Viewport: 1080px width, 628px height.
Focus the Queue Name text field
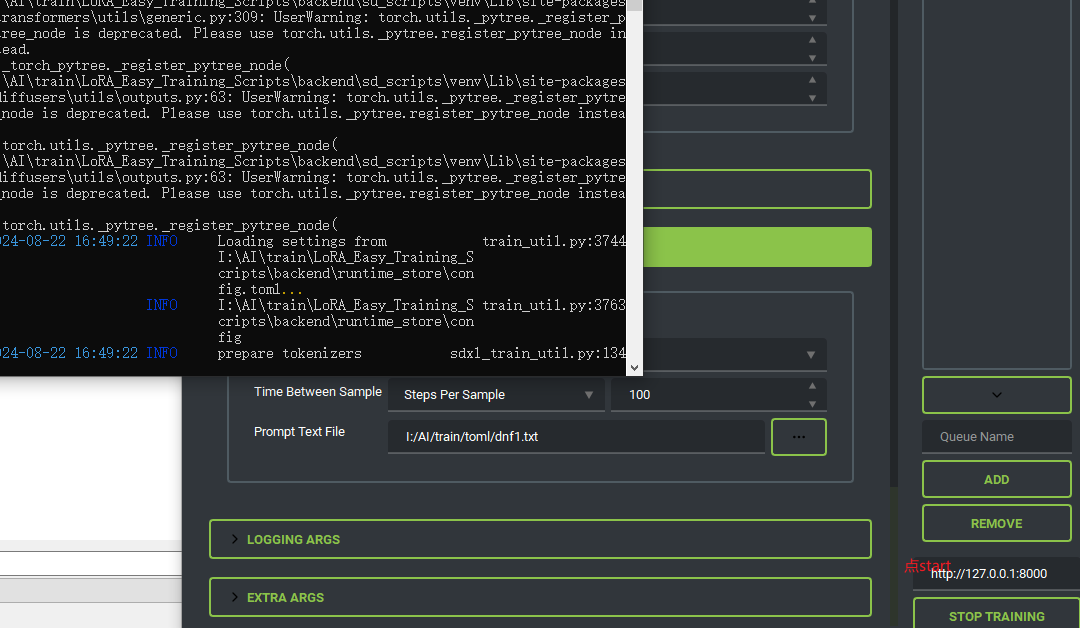click(x=996, y=437)
